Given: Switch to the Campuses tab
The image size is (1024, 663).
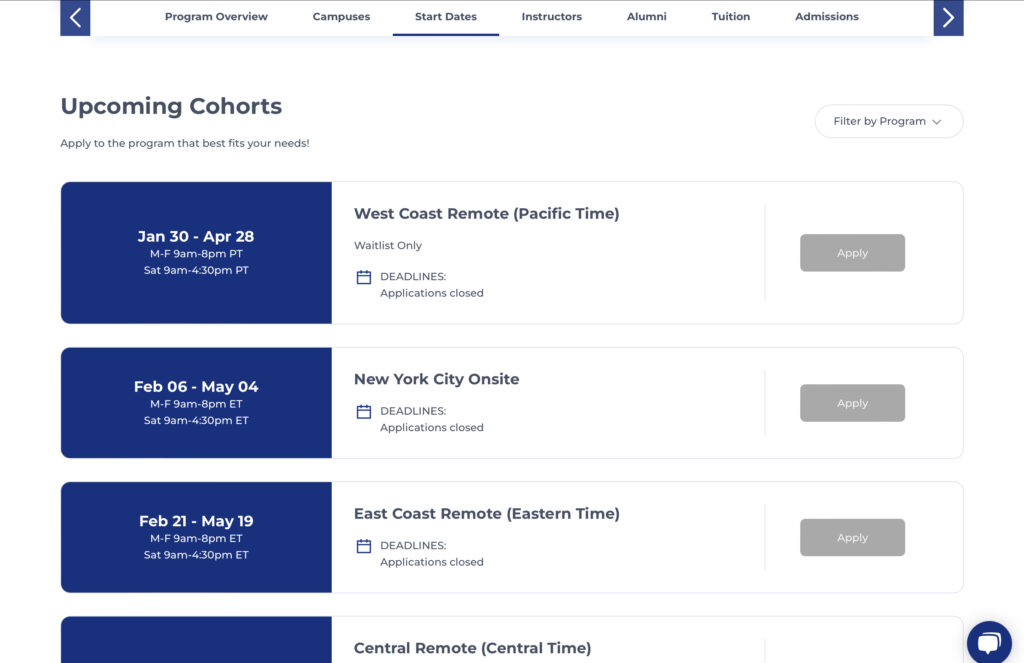Looking at the screenshot, I should pyautogui.click(x=341, y=17).
